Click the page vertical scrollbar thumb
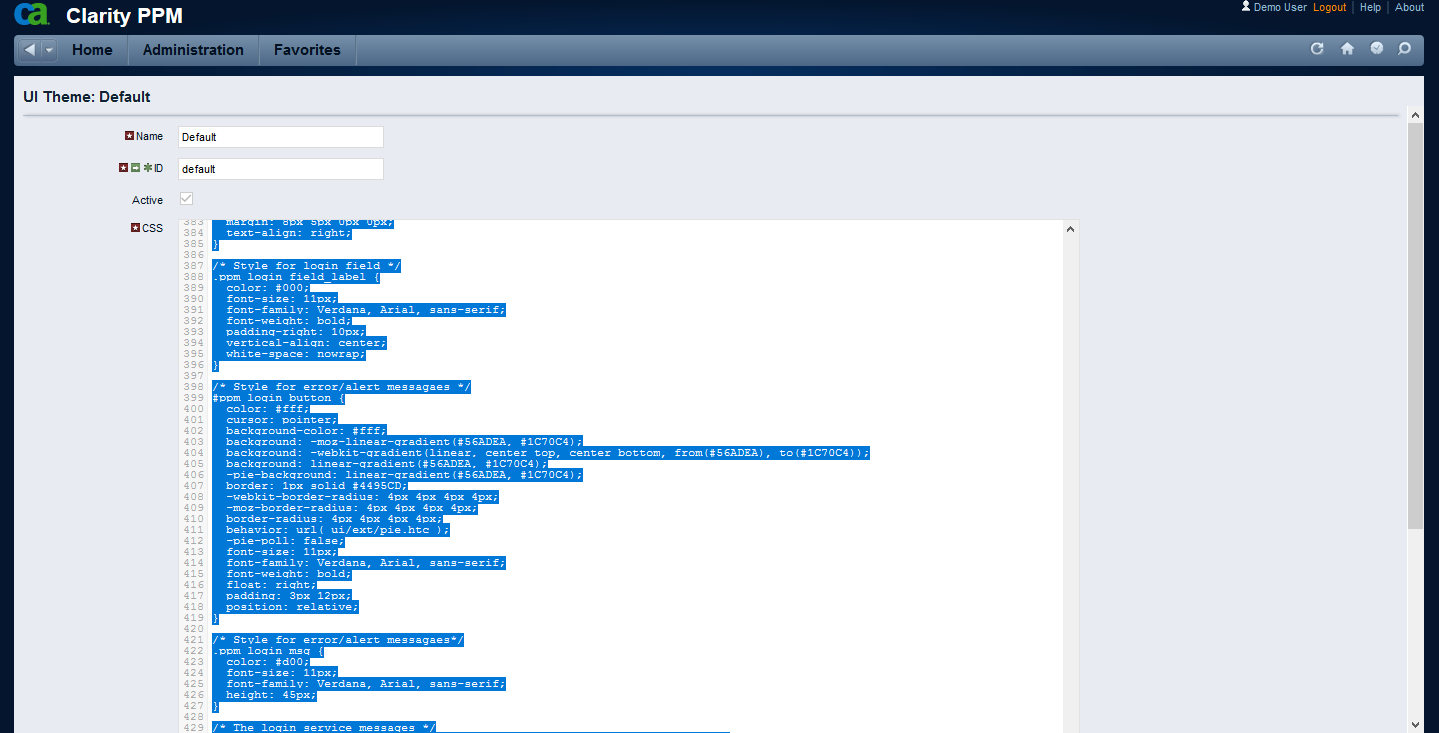The width and height of the screenshot is (1439, 733). [1415, 325]
